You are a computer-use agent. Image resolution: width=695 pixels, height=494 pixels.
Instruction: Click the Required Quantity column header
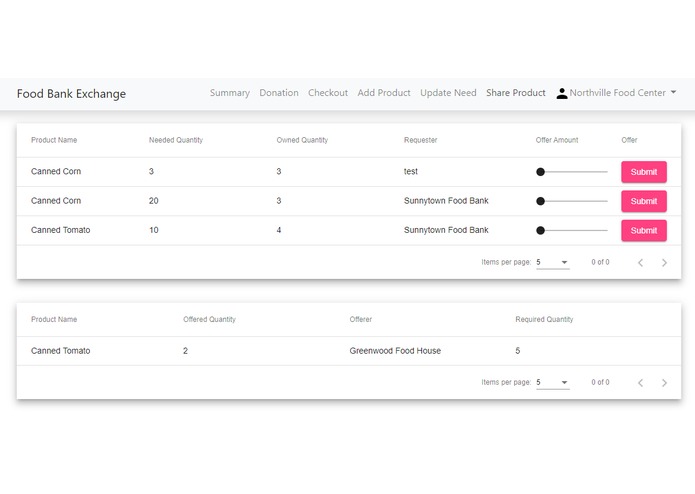click(544, 319)
